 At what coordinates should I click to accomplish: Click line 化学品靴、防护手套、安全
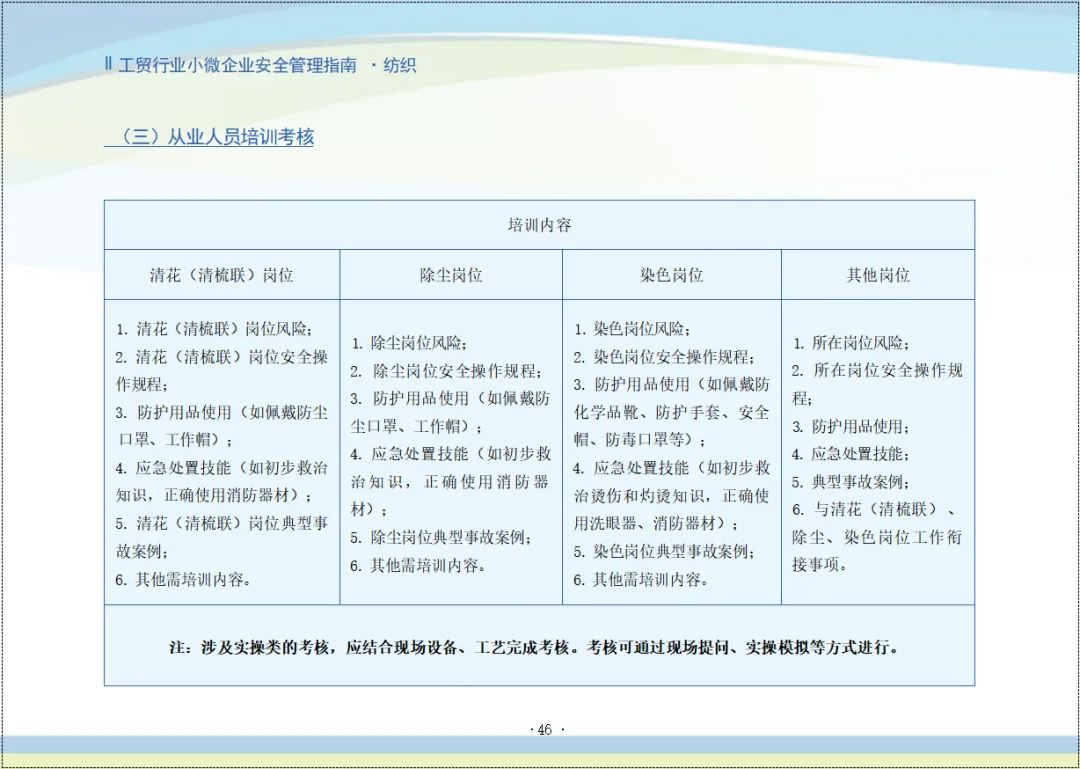[672, 413]
